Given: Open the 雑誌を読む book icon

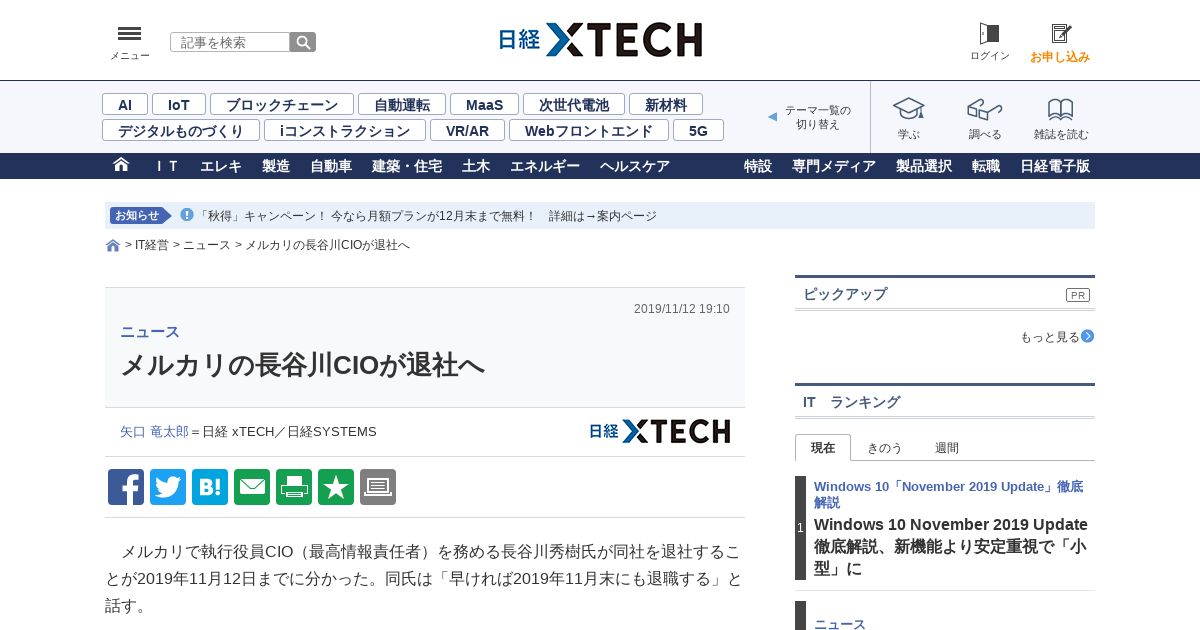Looking at the screenshot, I should pos(1061,109).
